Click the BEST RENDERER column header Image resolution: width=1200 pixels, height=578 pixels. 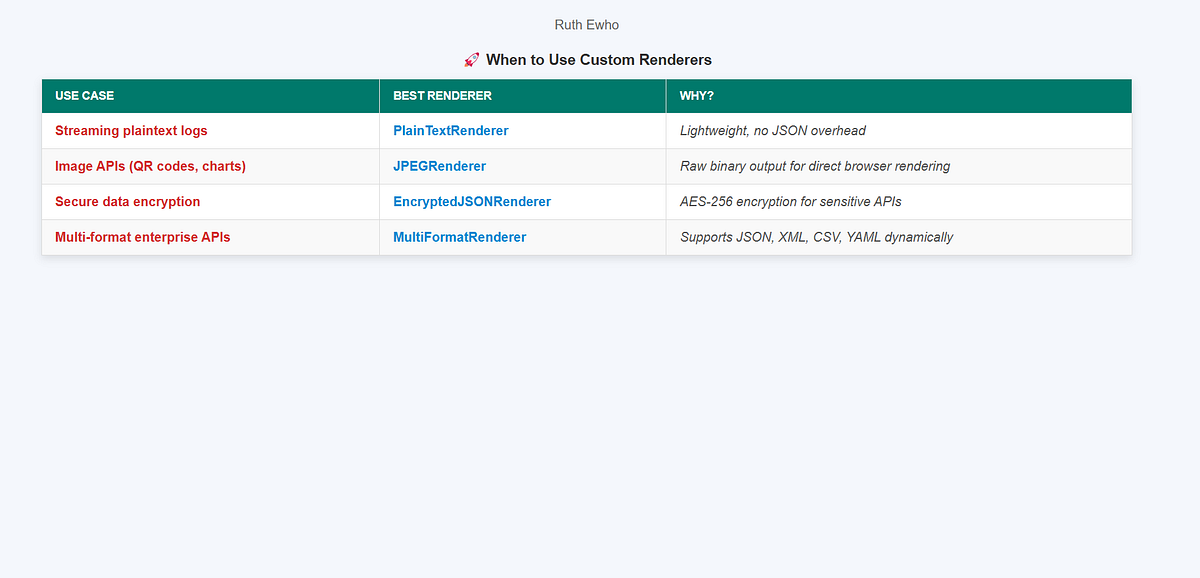[x=441, y=95]
